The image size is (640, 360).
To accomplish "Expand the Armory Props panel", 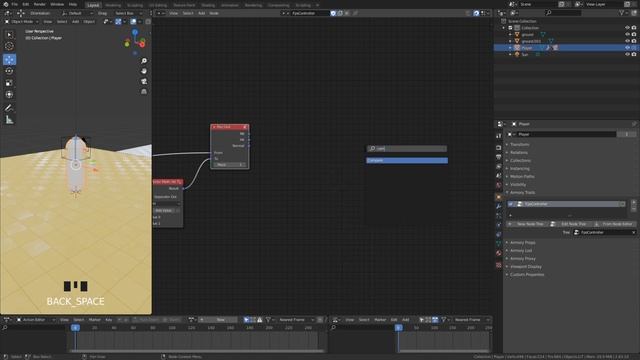I will [x=522, y=242].
